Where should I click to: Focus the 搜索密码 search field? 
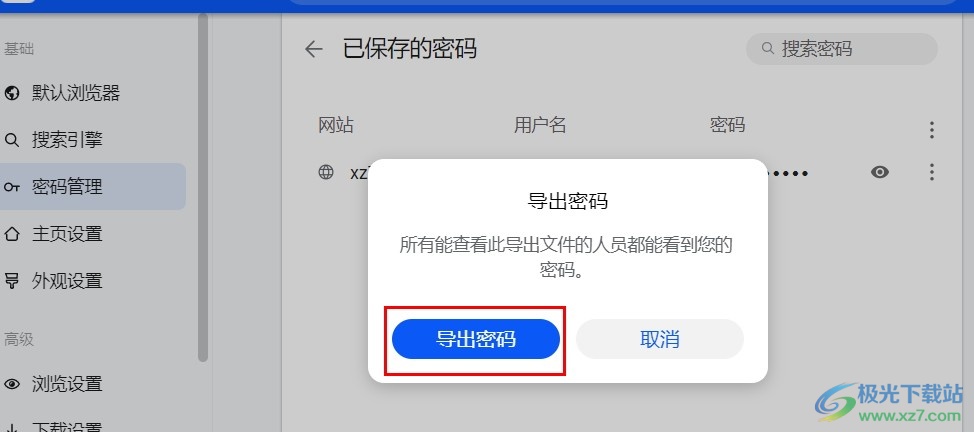(x=842, y=48)
